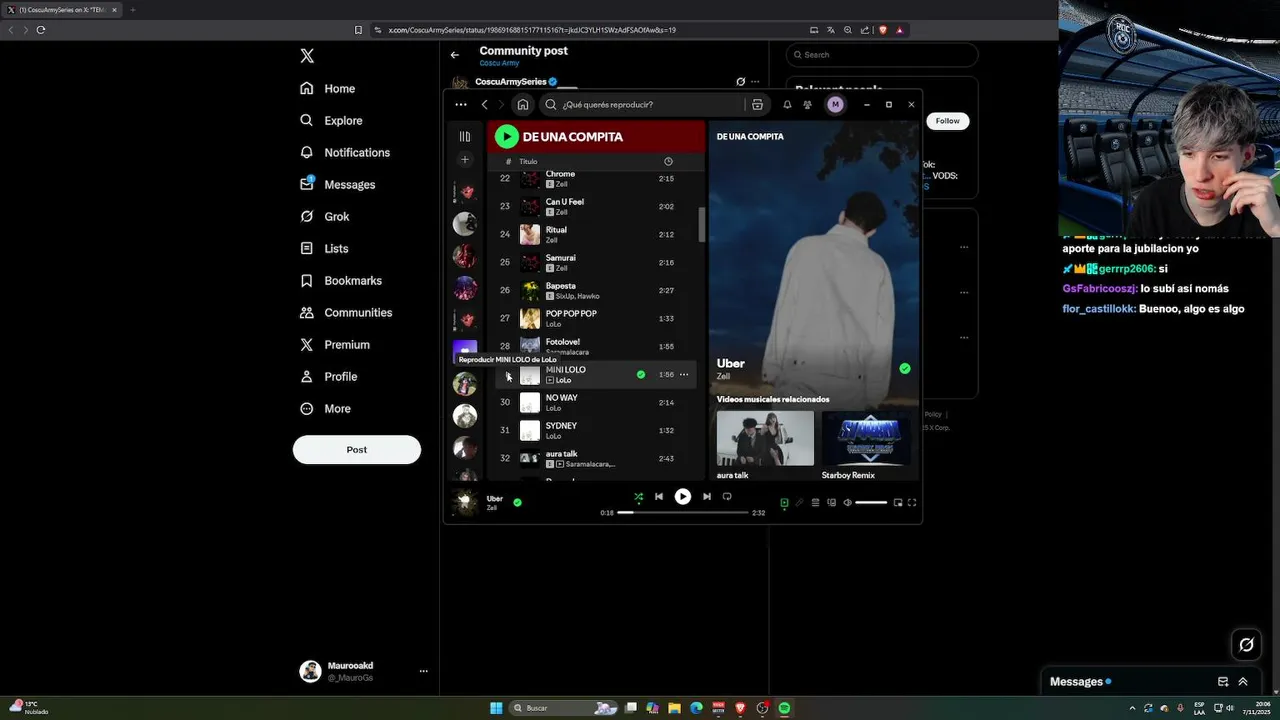Open Explore in X sidebar
This screenshot has width=1280, height=720.
[x=331, y=120]
